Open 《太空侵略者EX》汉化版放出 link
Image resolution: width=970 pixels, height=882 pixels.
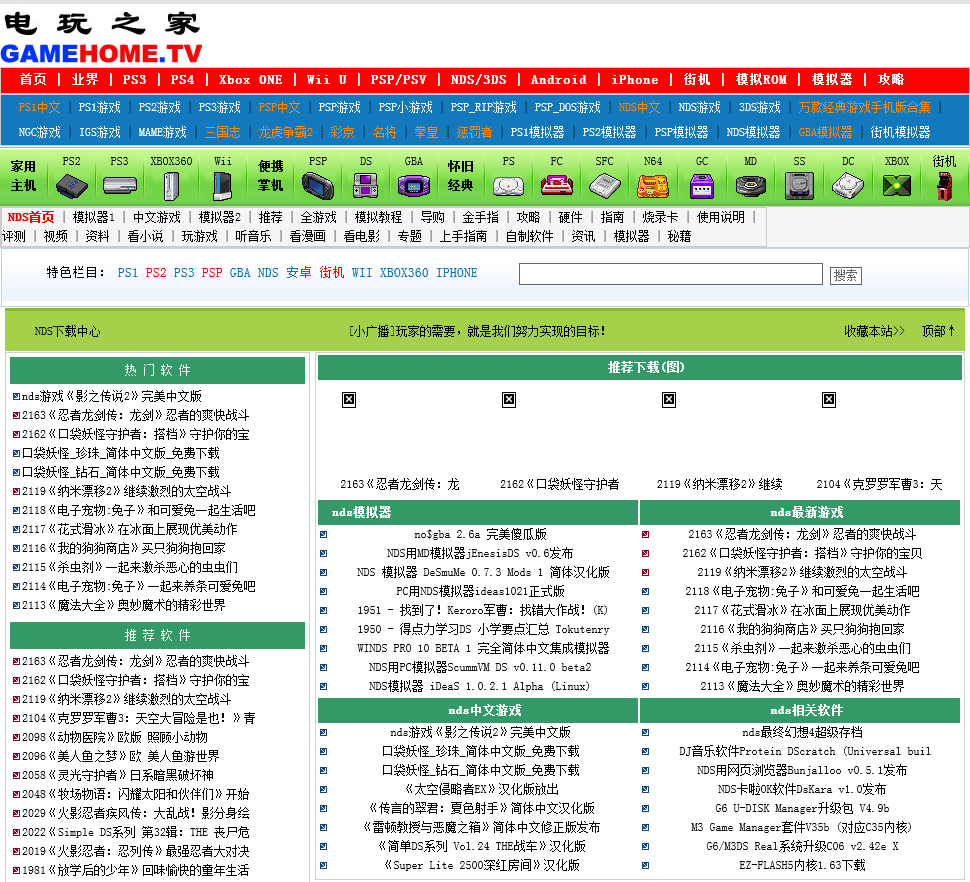(x=480, y=789)
